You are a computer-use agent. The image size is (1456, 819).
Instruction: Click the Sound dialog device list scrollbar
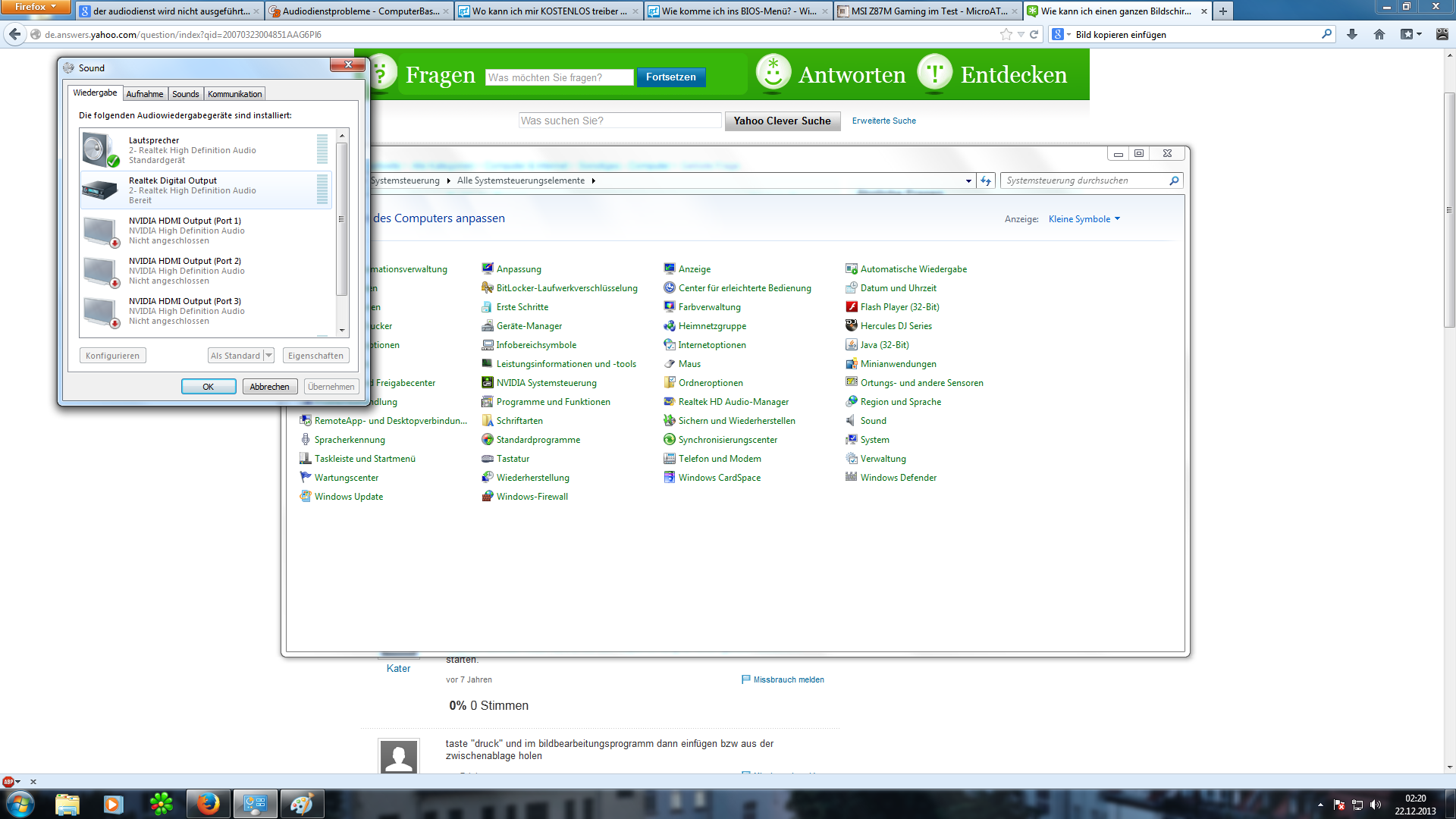[x=342, y=220]
